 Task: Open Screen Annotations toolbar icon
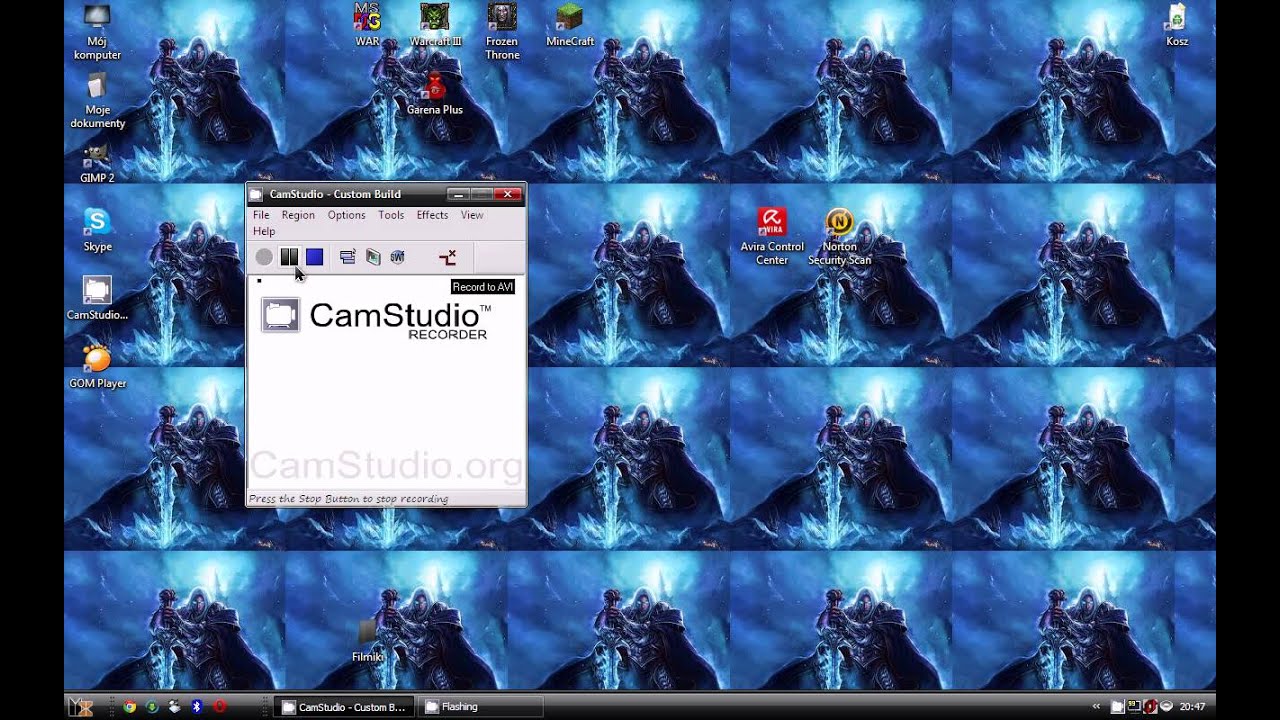[373, 257]
